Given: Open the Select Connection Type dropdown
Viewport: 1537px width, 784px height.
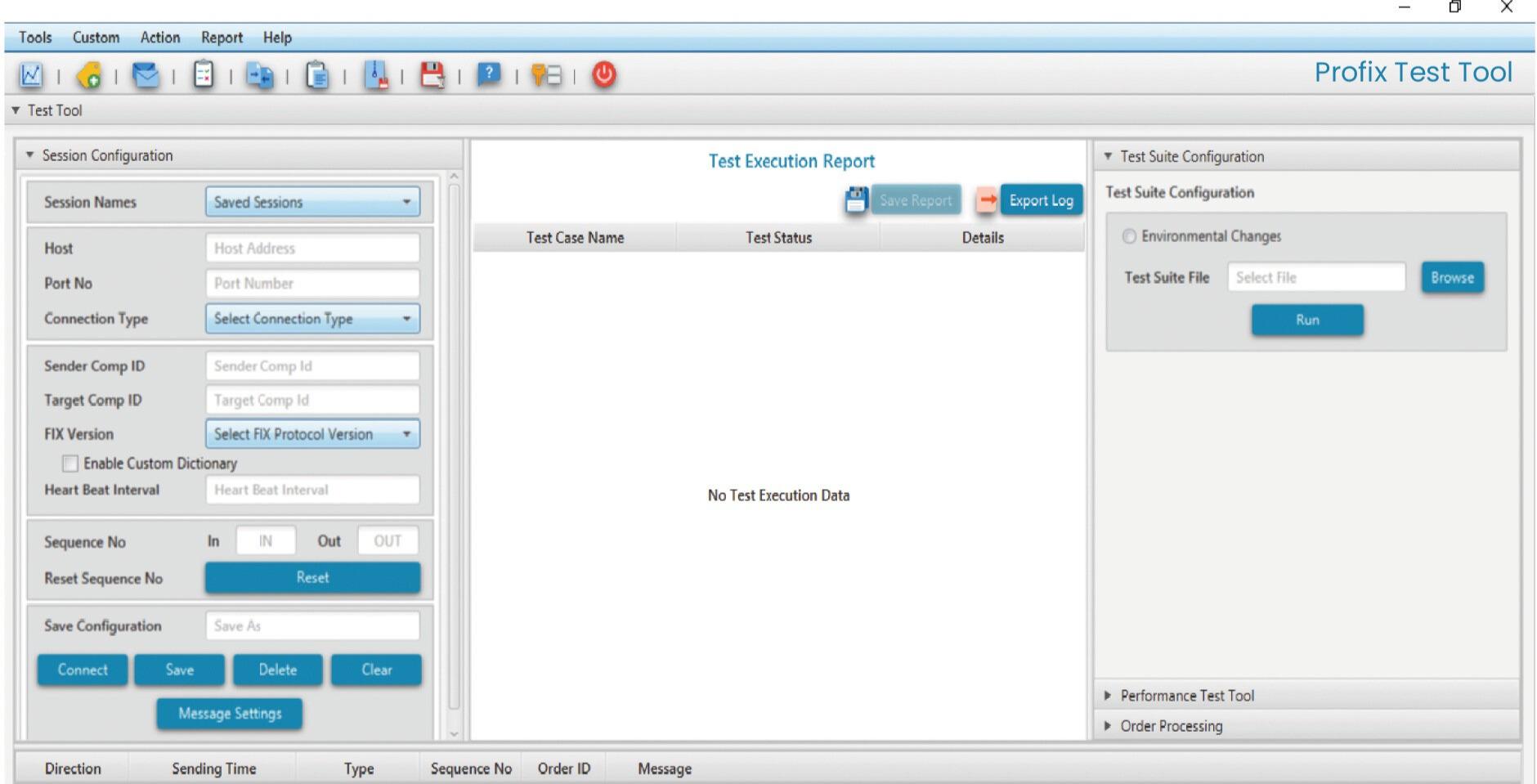Looking at the screenshot, I should 312,319.
